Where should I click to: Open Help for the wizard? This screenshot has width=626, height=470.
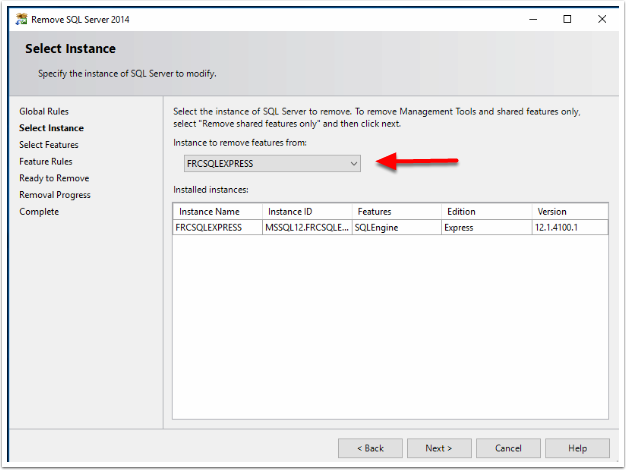coord(577,448)
